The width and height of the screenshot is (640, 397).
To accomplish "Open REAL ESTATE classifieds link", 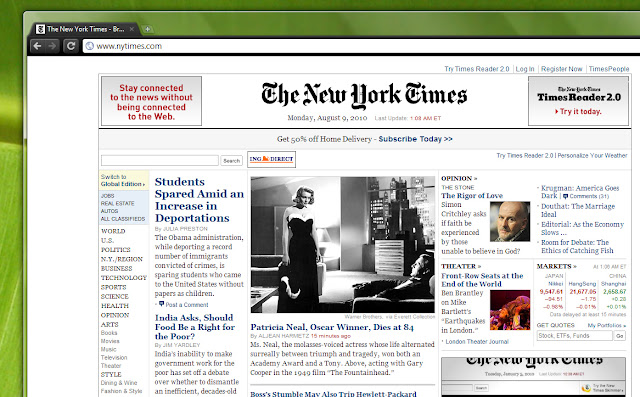I will pos(118,203).
